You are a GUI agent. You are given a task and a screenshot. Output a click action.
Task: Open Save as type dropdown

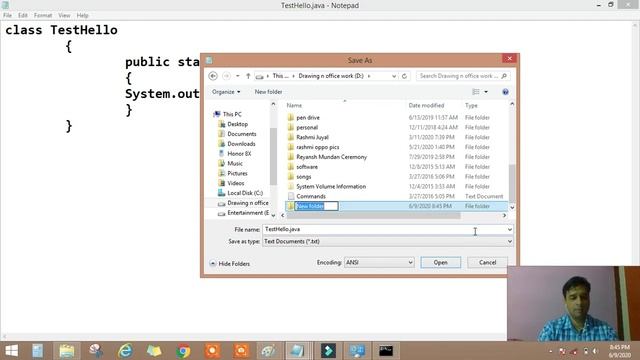(x=387, y=242)
